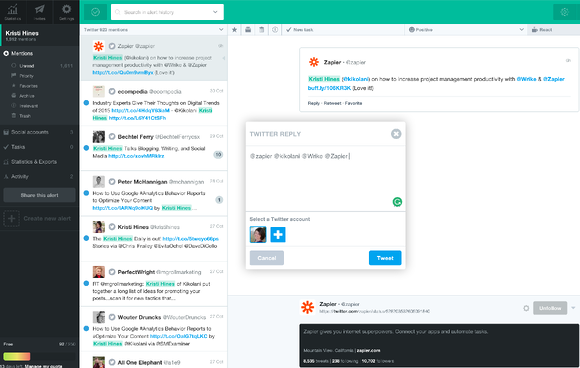Click the count badge 1 on Peter McHannigan mention
The height and width of the screenshot is (368, 580).
219,200
